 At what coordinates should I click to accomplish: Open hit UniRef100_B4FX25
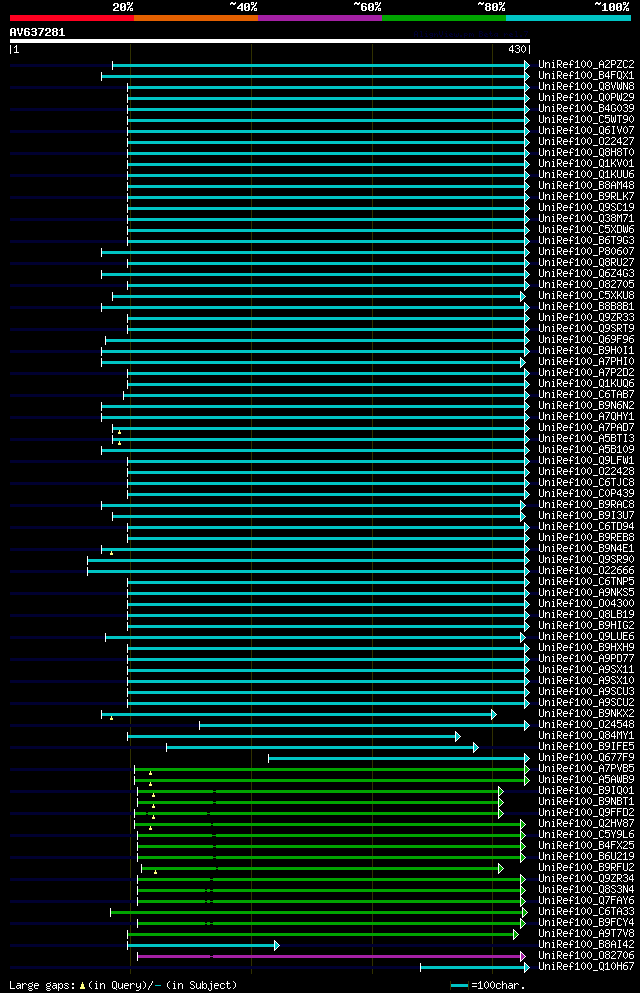(x=586, y=846)
